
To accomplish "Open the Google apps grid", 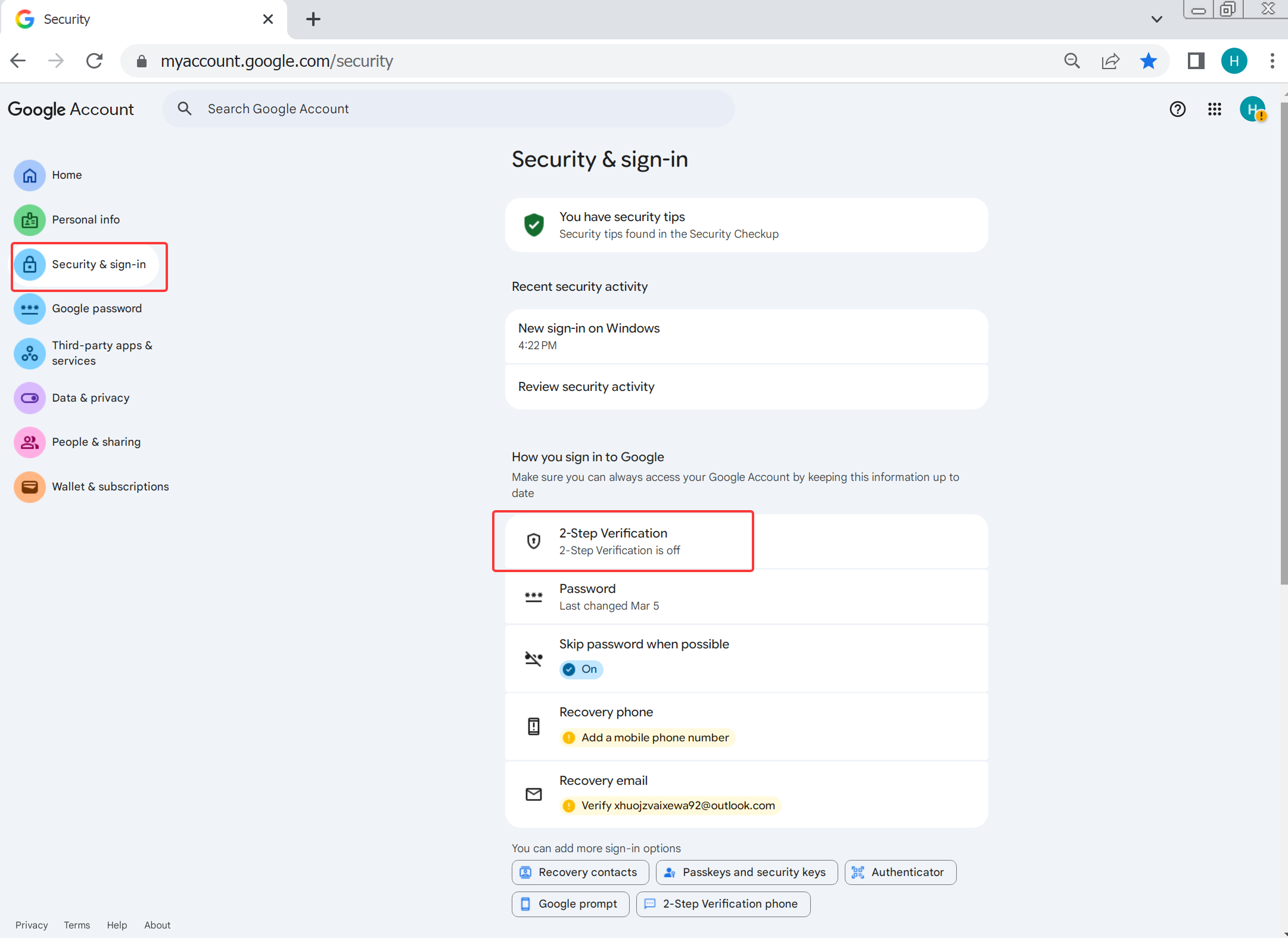I will tap(1215, 109).
